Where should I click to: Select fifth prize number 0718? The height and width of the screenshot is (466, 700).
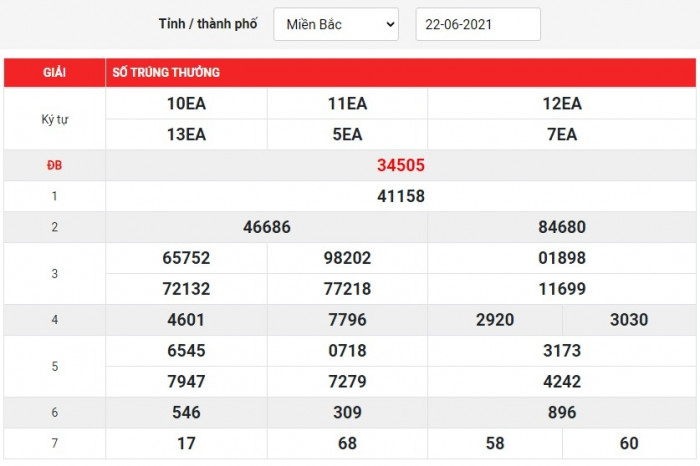pos(347,351)
